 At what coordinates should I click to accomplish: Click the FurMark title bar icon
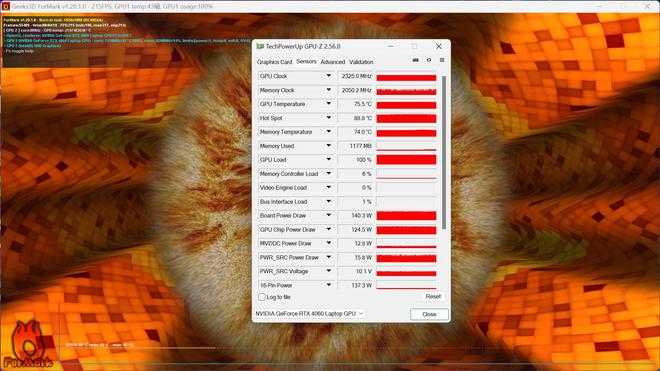pyautogui.click(x=5, y=6)
